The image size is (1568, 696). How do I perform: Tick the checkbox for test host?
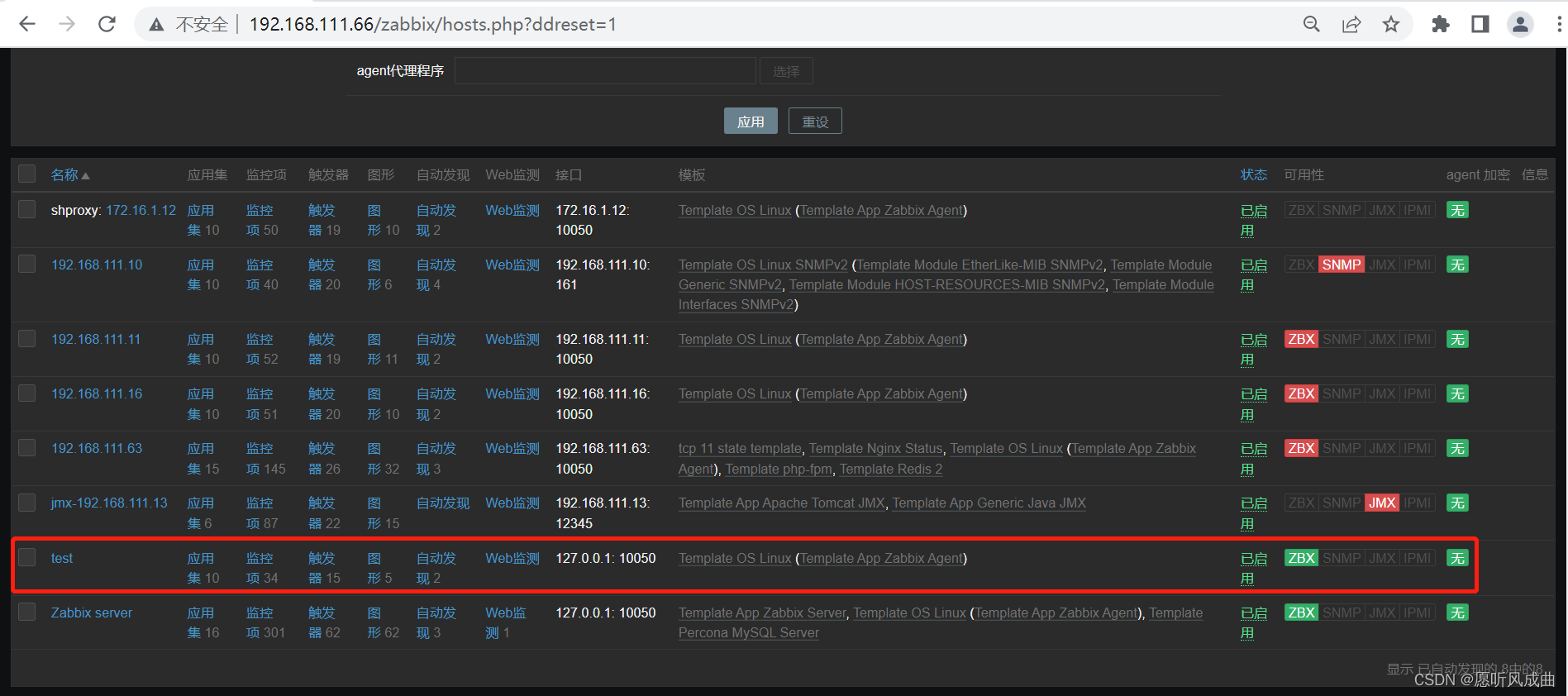pos(27,557)
